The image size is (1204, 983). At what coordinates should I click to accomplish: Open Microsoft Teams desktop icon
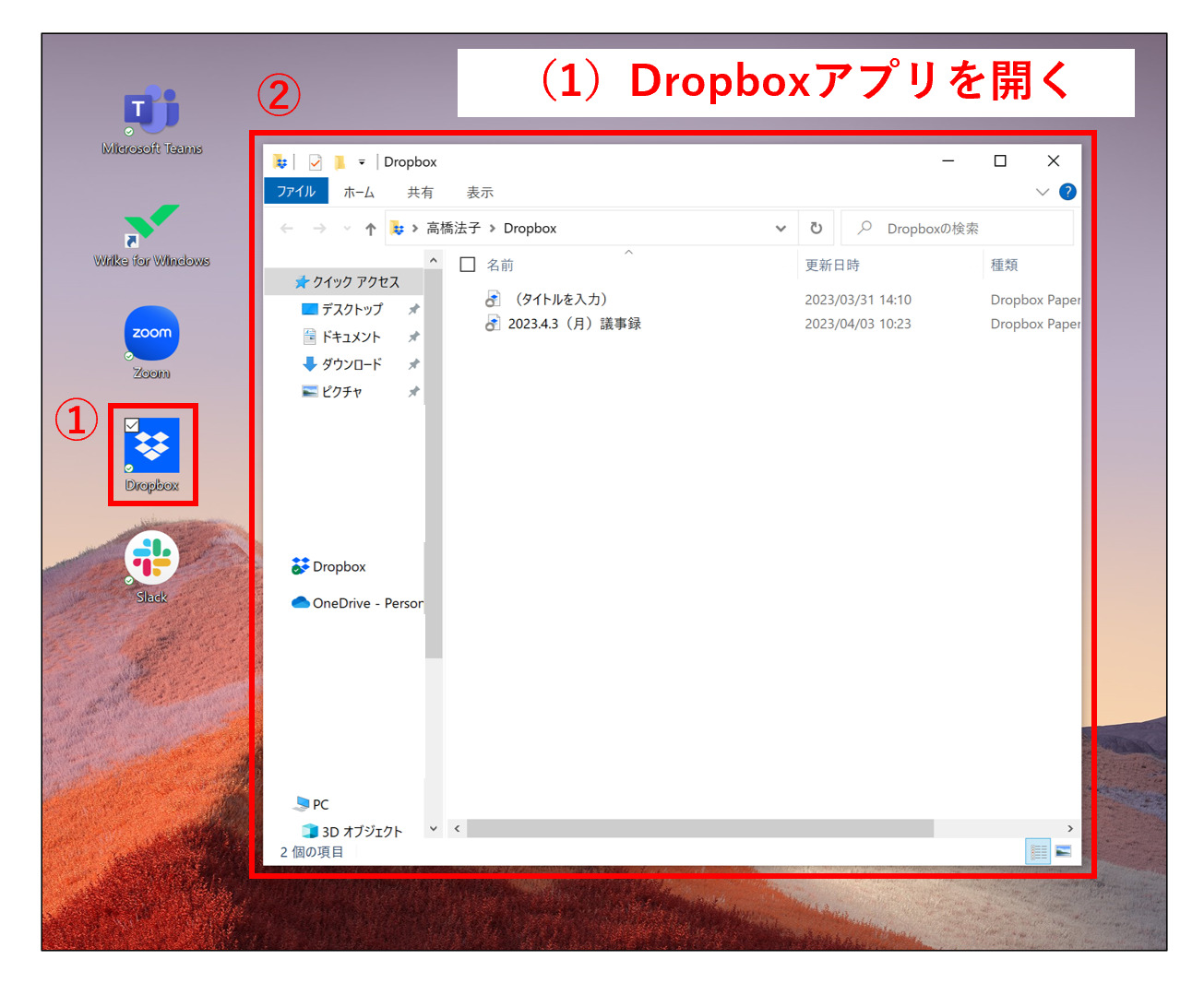point(152,120)
